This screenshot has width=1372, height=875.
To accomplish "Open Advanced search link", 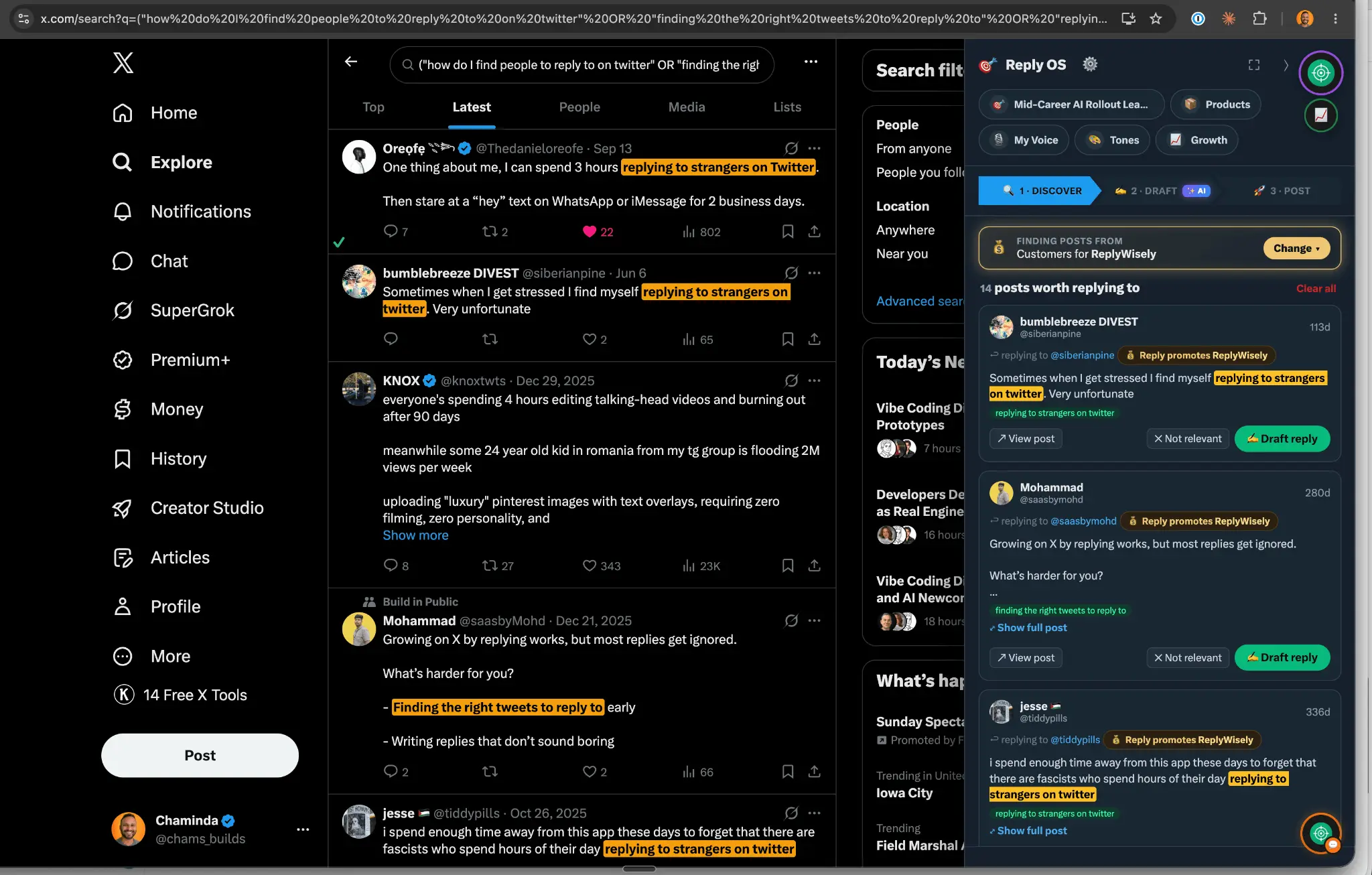I will click(920, 301).
